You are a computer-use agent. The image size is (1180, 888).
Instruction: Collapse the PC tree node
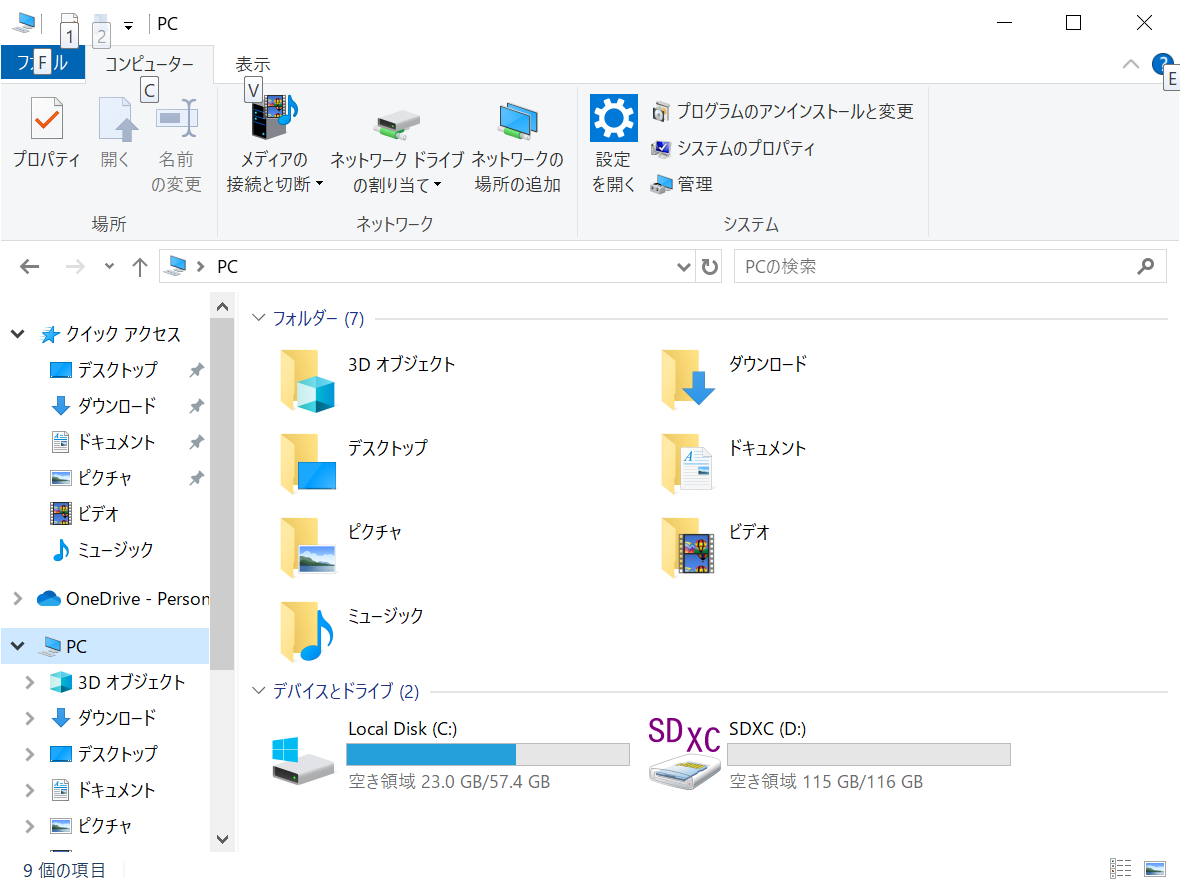(x=18, y=646)
